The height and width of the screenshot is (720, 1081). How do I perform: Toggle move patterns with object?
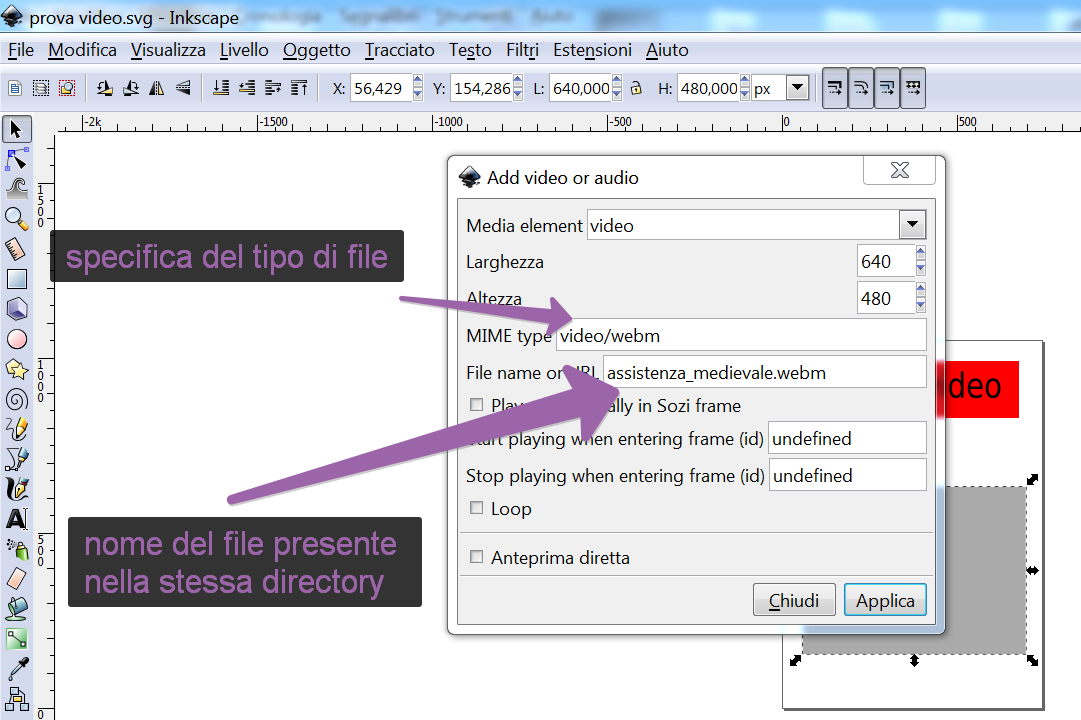click(x=913, y=88)
